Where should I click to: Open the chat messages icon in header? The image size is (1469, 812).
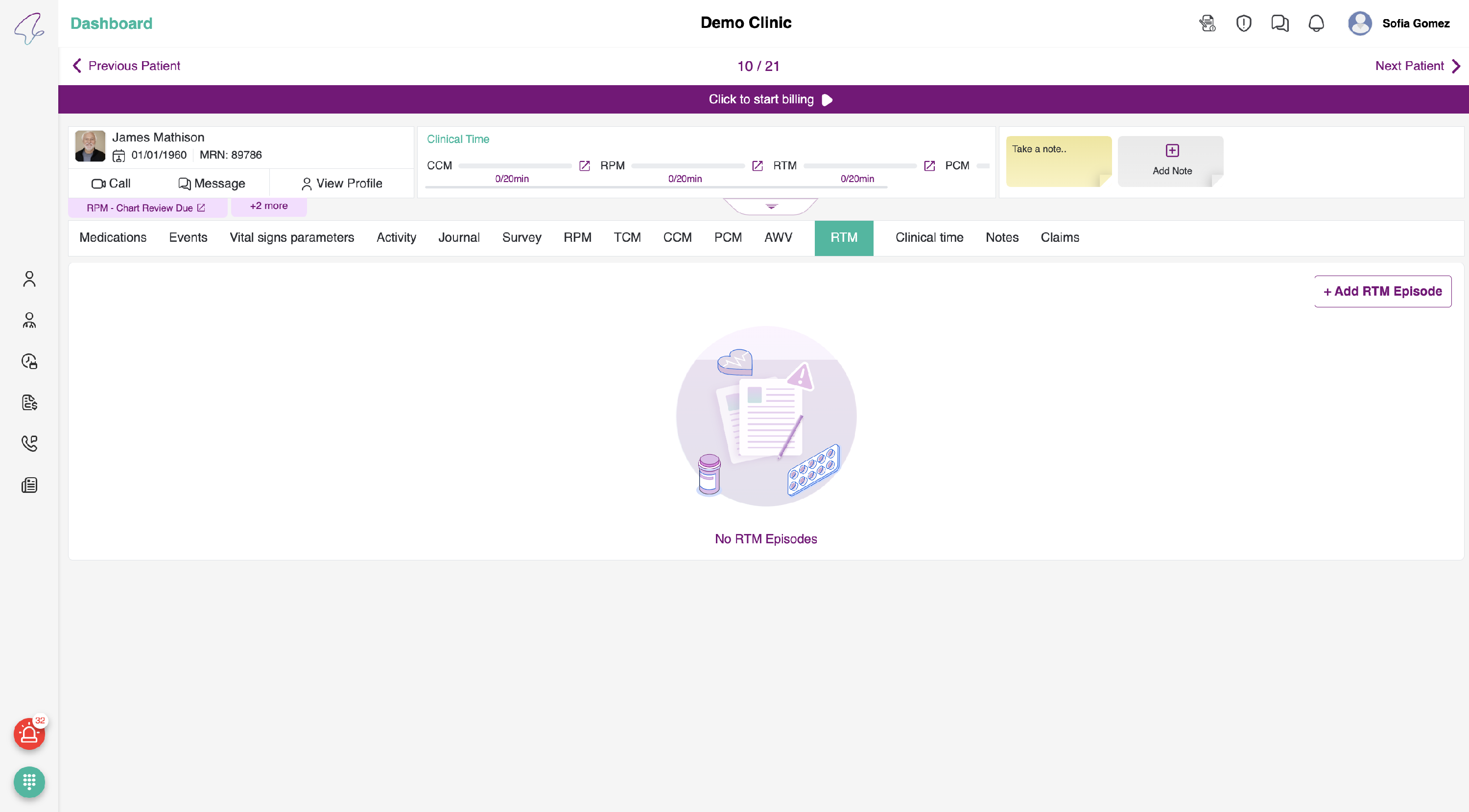click(1279, 23)
